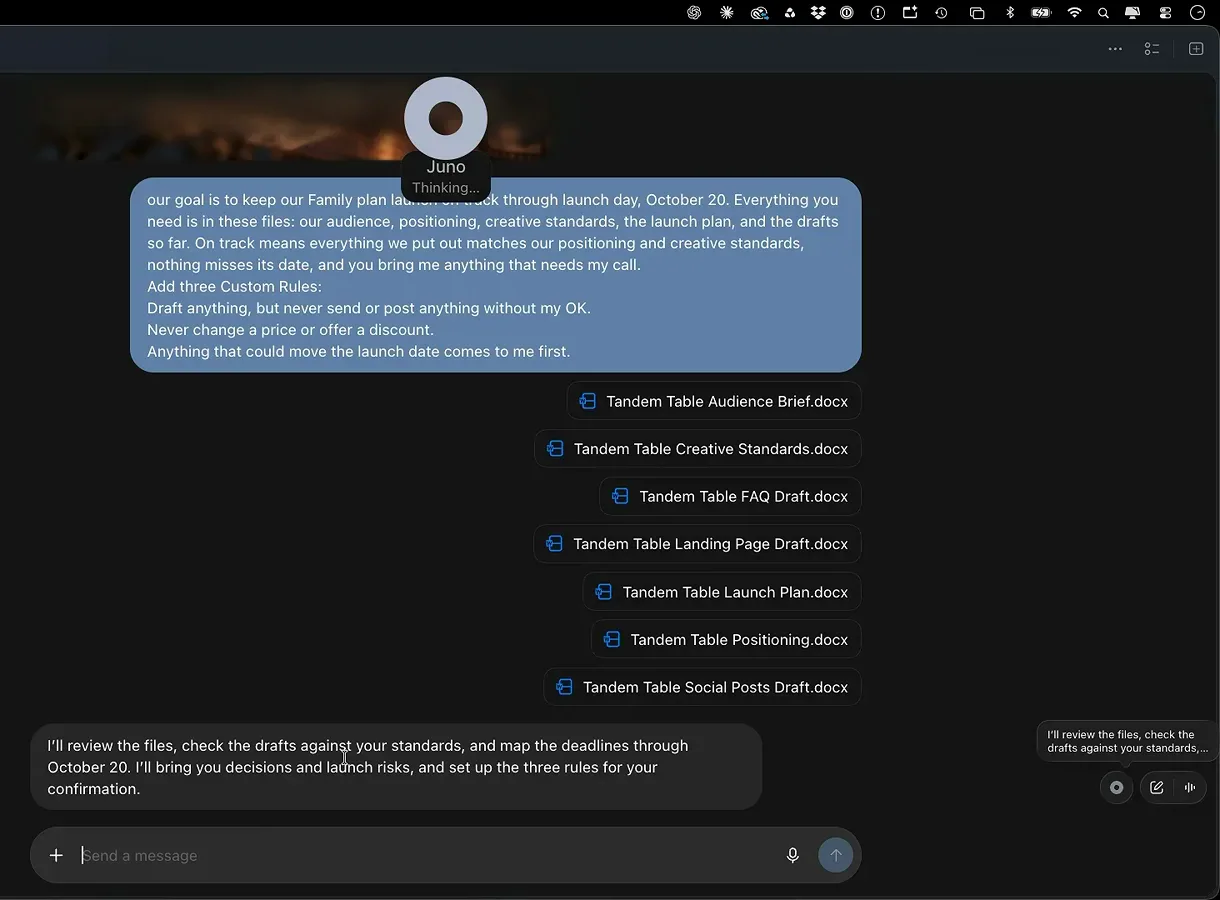The image size is (1220, 900).
Task: Click the send arrow button
Action: (836, 855)
